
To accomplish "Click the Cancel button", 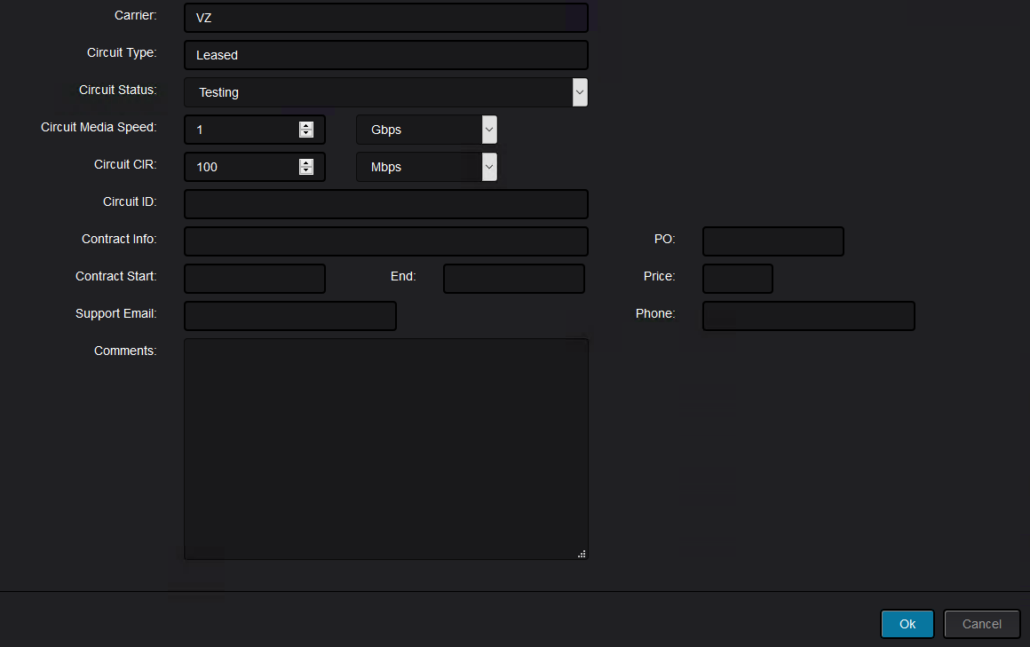I will [x=981, y=624].
